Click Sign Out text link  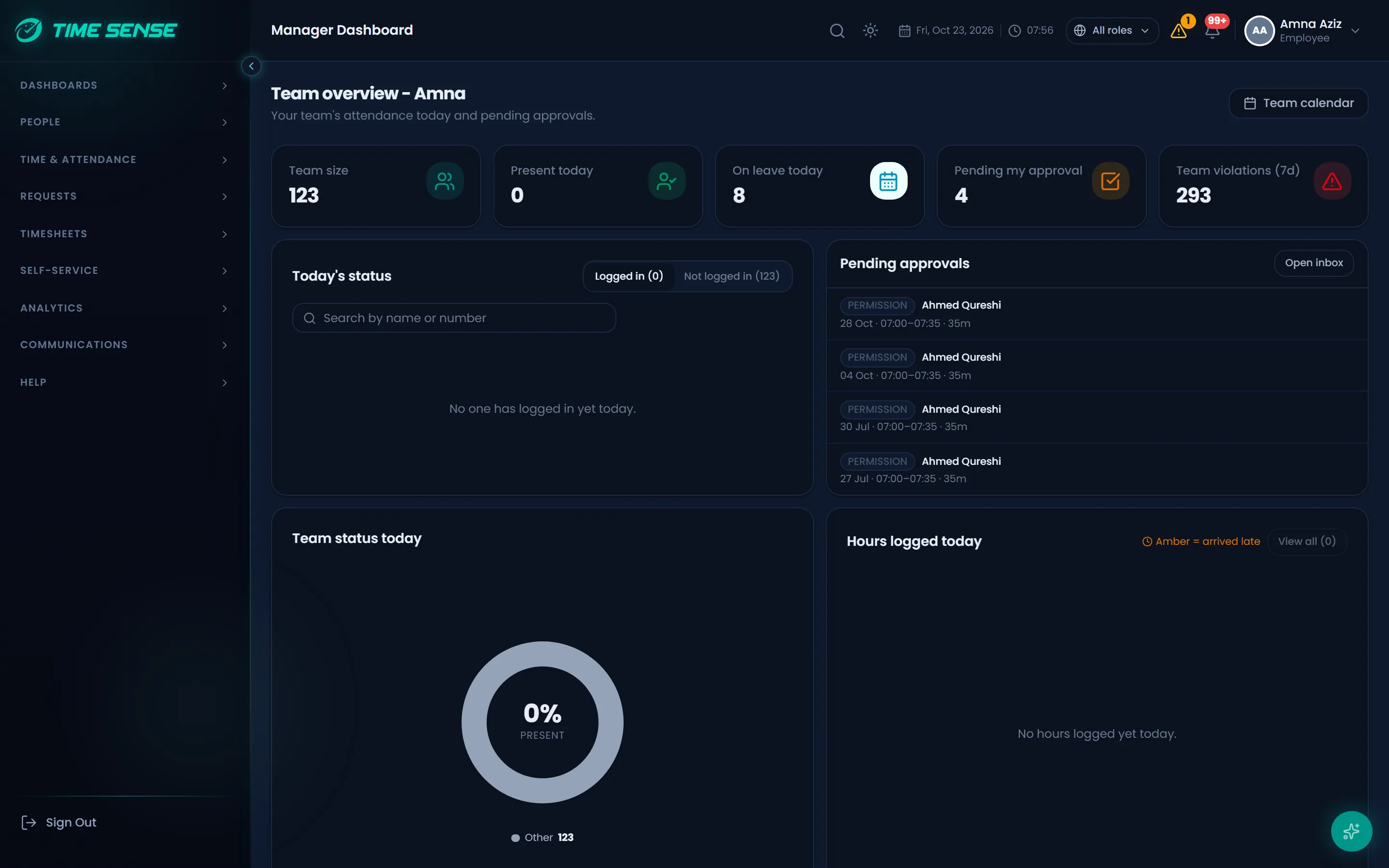71,823
